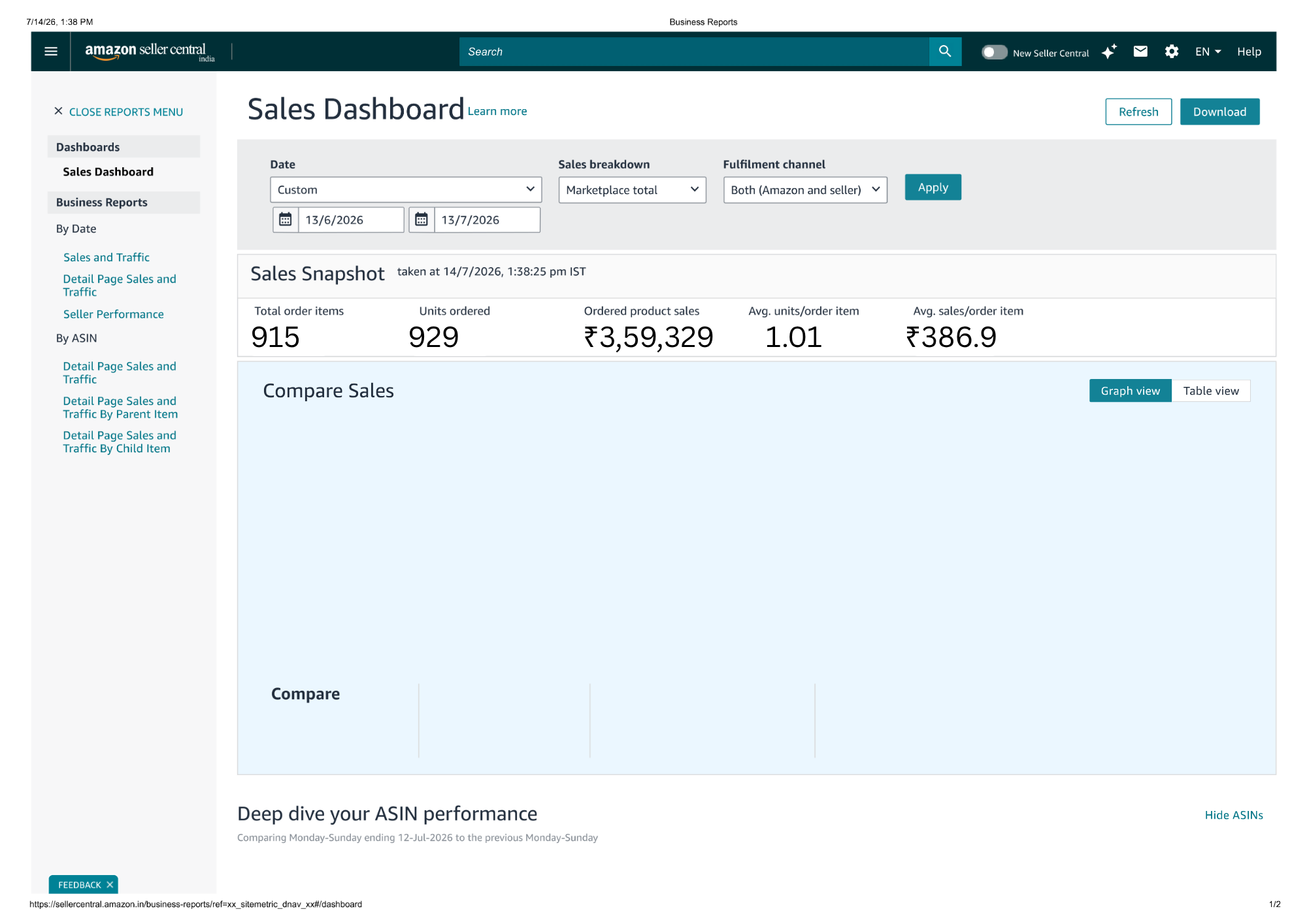
Task: Click the Avg. sales/order item value ₹386.9
Action: [x=951, y=337]
